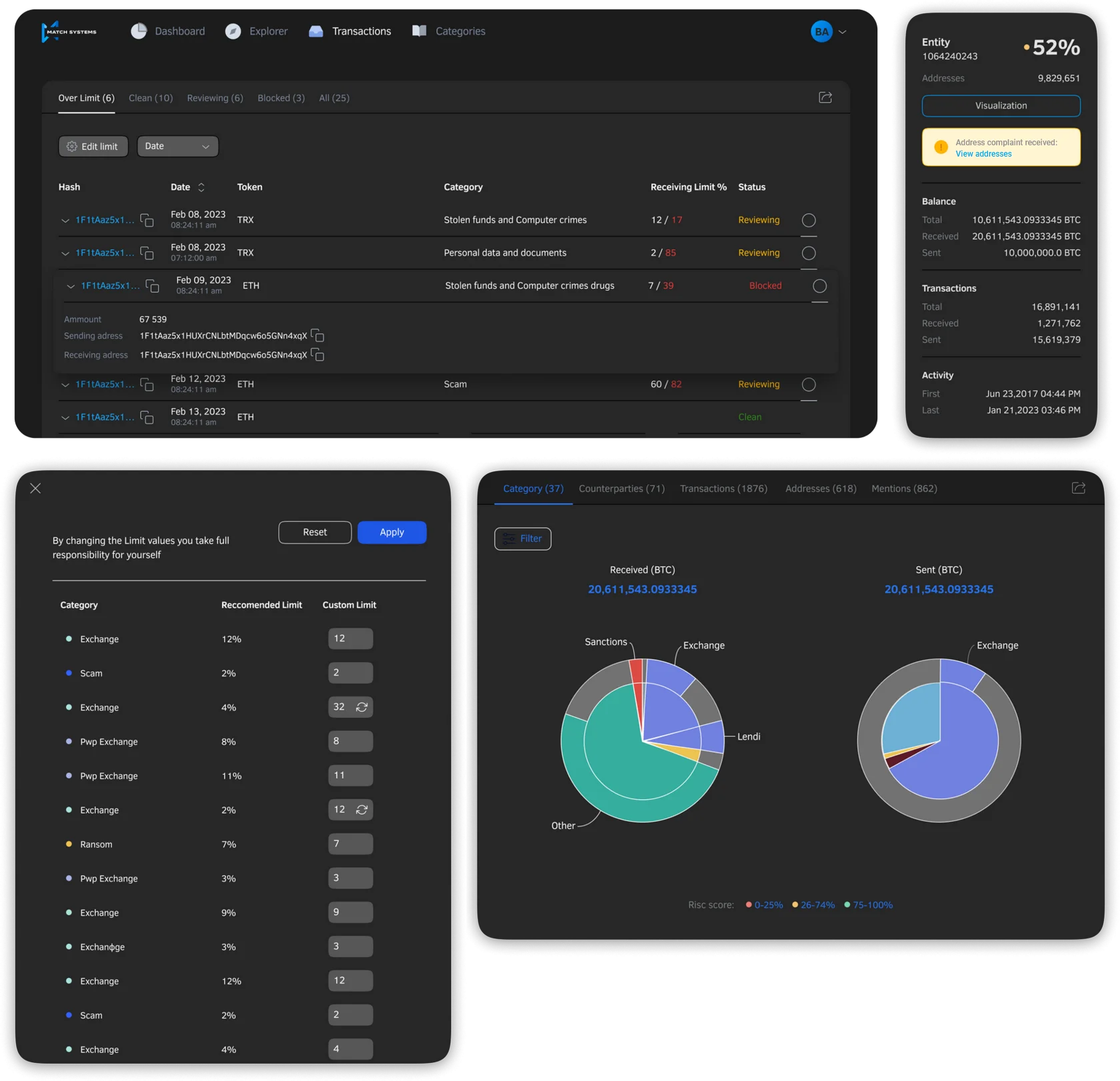Click the Ransom custom limit field

click(x=350, y=844)
